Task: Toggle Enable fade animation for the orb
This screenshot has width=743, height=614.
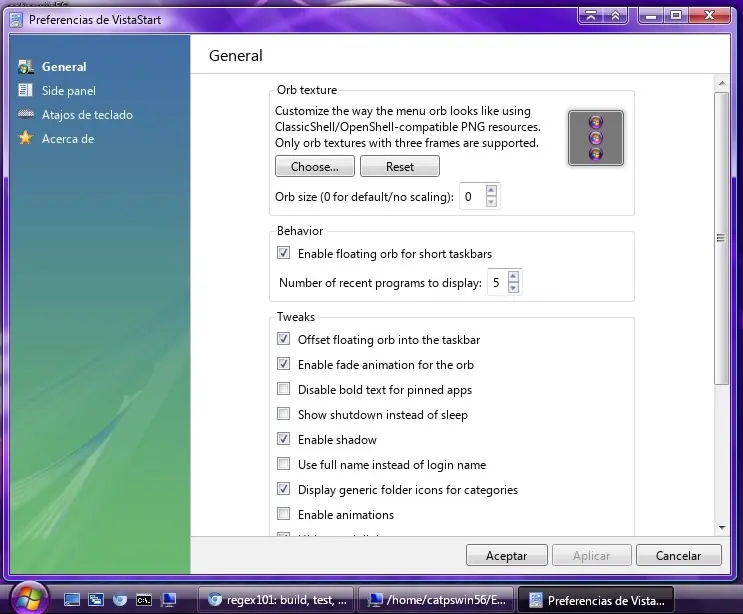Action: [x=283, y=364]
